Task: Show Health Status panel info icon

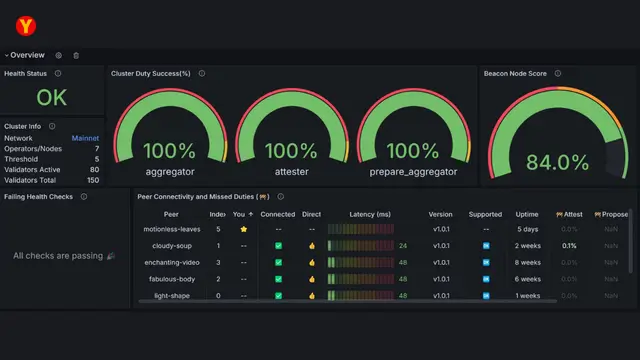Action: click(x=58, y=73)
